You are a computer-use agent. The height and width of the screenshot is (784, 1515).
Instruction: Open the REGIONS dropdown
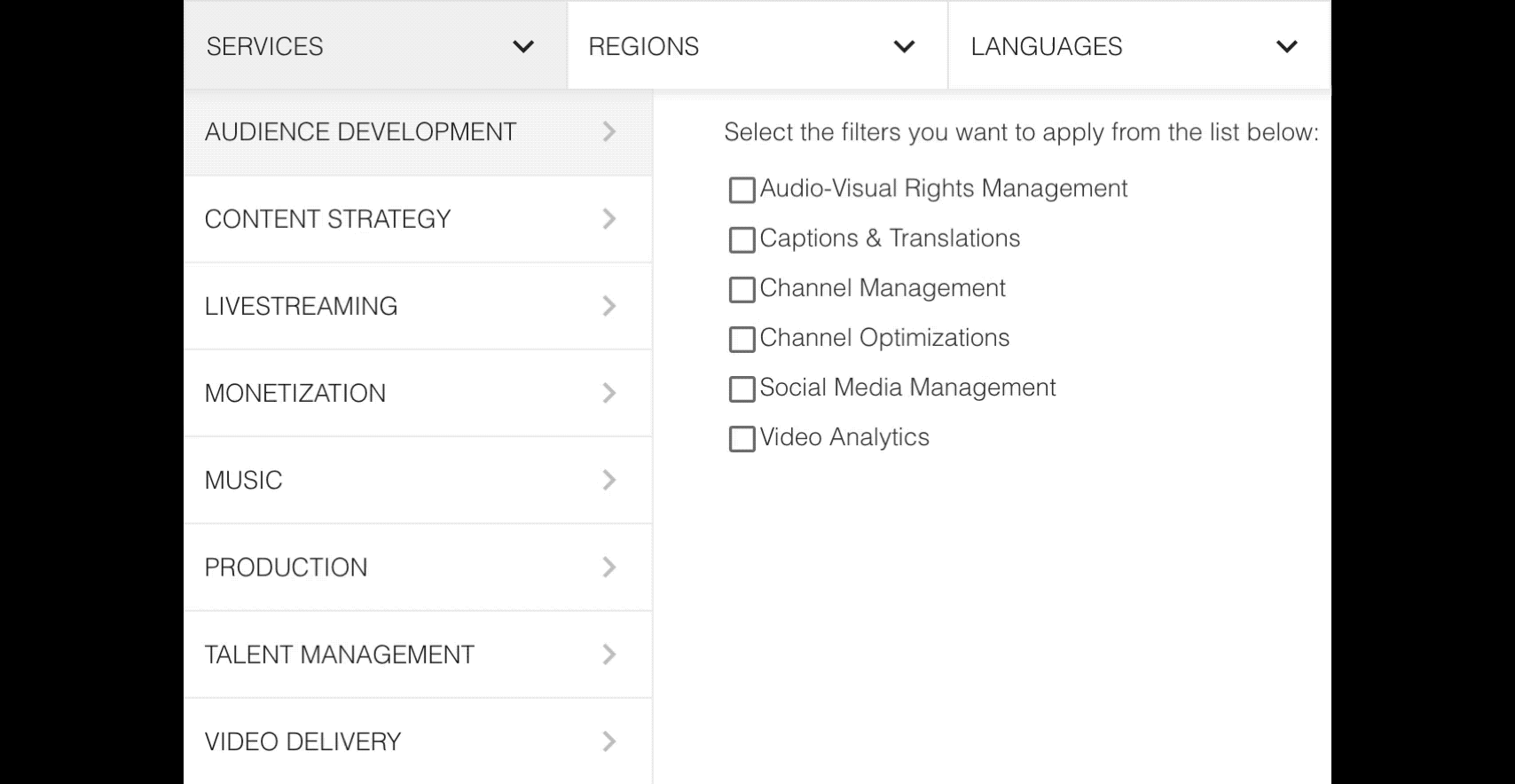[x=757, y=45]
